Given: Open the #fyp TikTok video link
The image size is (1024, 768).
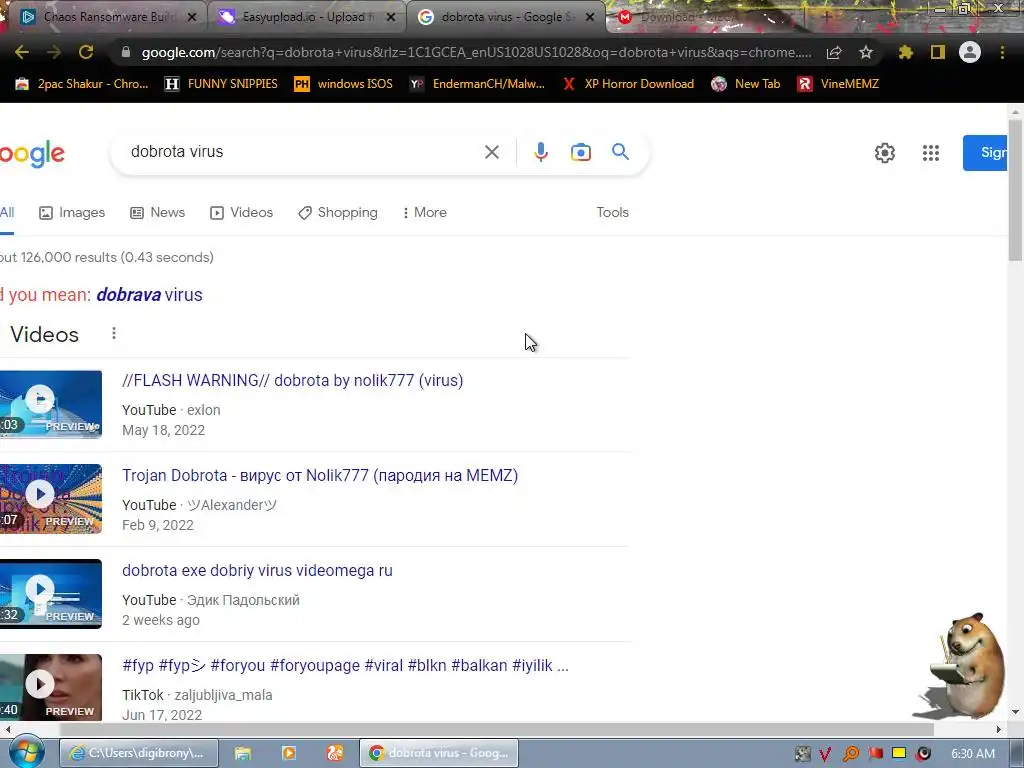Looking at the screenshot, I should click(x=345, y=665).
